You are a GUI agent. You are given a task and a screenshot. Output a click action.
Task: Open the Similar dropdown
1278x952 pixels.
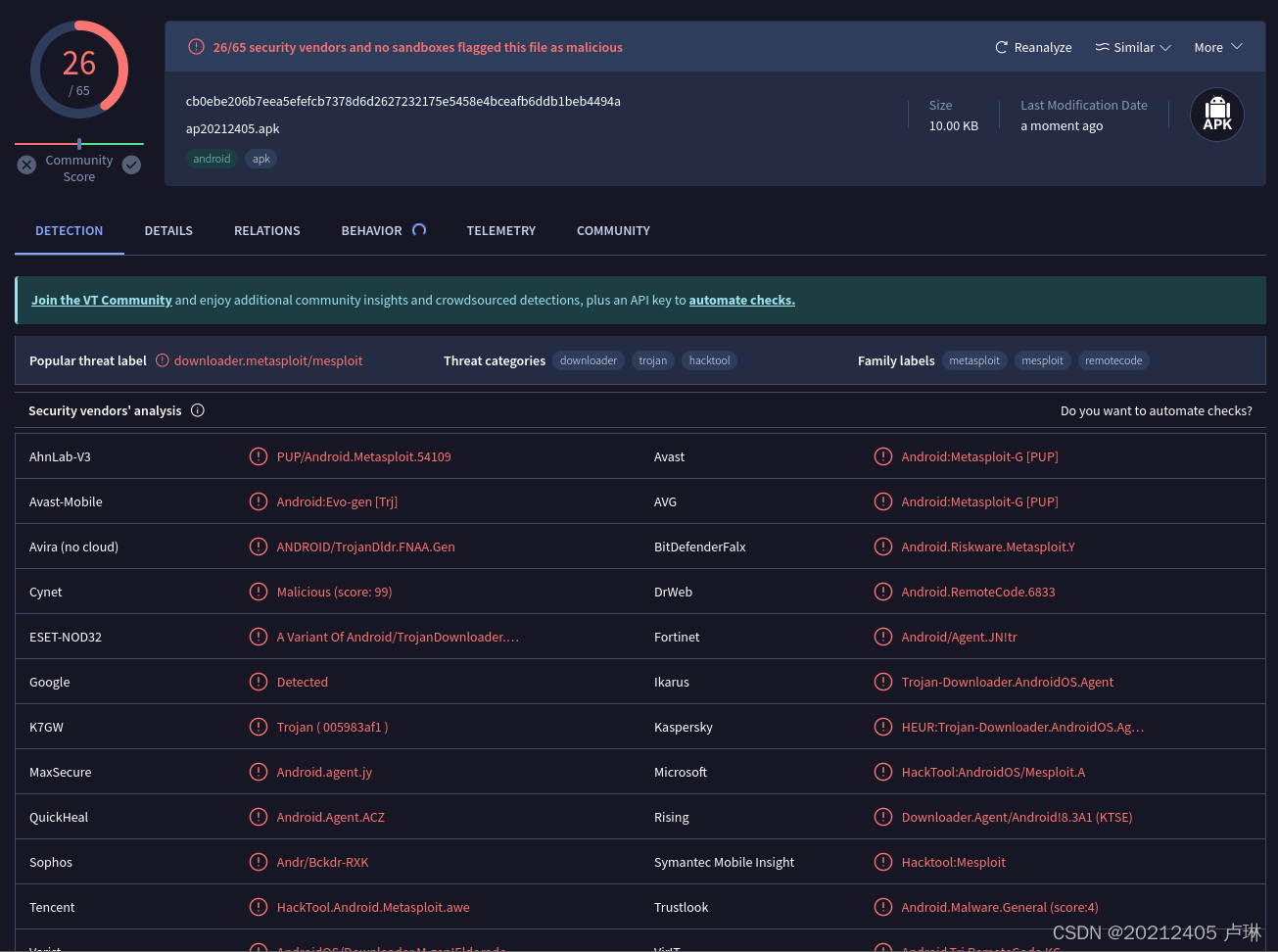coord(1133,47)
